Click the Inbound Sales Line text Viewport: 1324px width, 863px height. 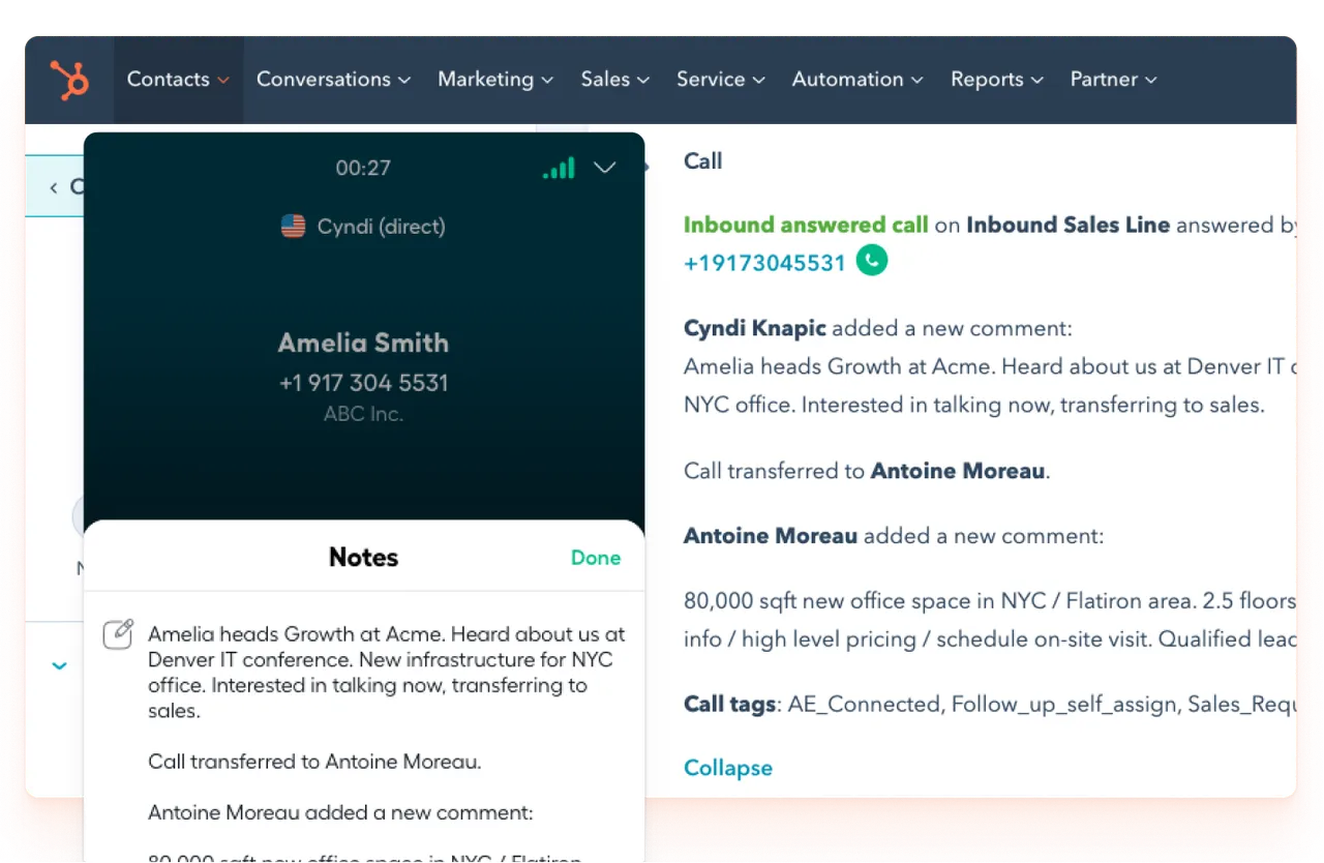pos(1068,225)
